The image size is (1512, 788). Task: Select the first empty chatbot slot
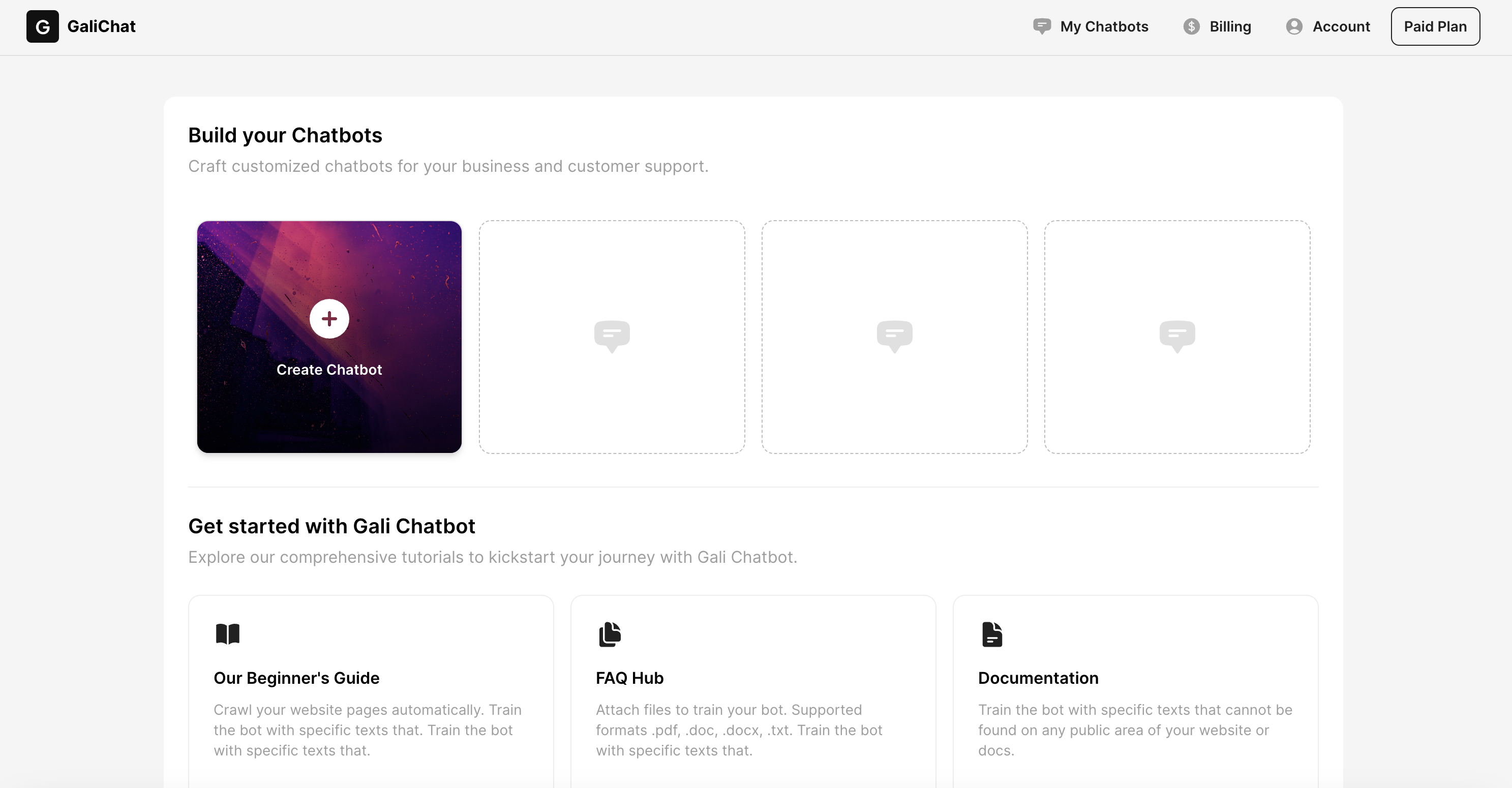612,337
